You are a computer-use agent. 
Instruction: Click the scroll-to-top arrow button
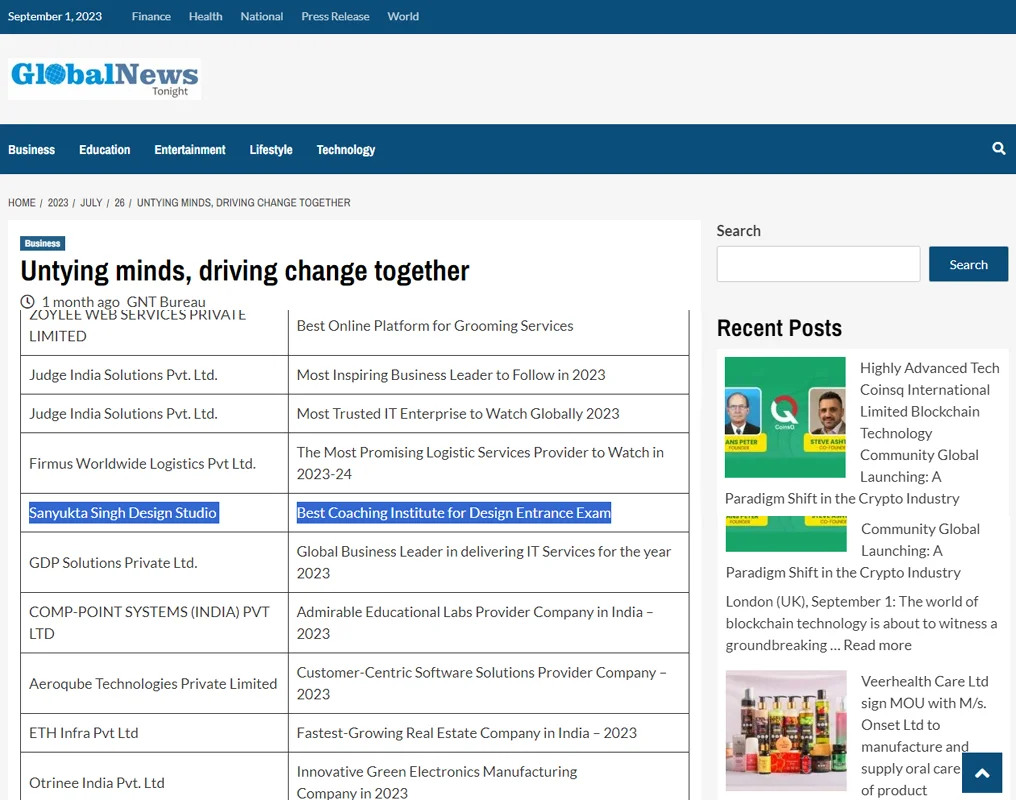coord(981,772)
